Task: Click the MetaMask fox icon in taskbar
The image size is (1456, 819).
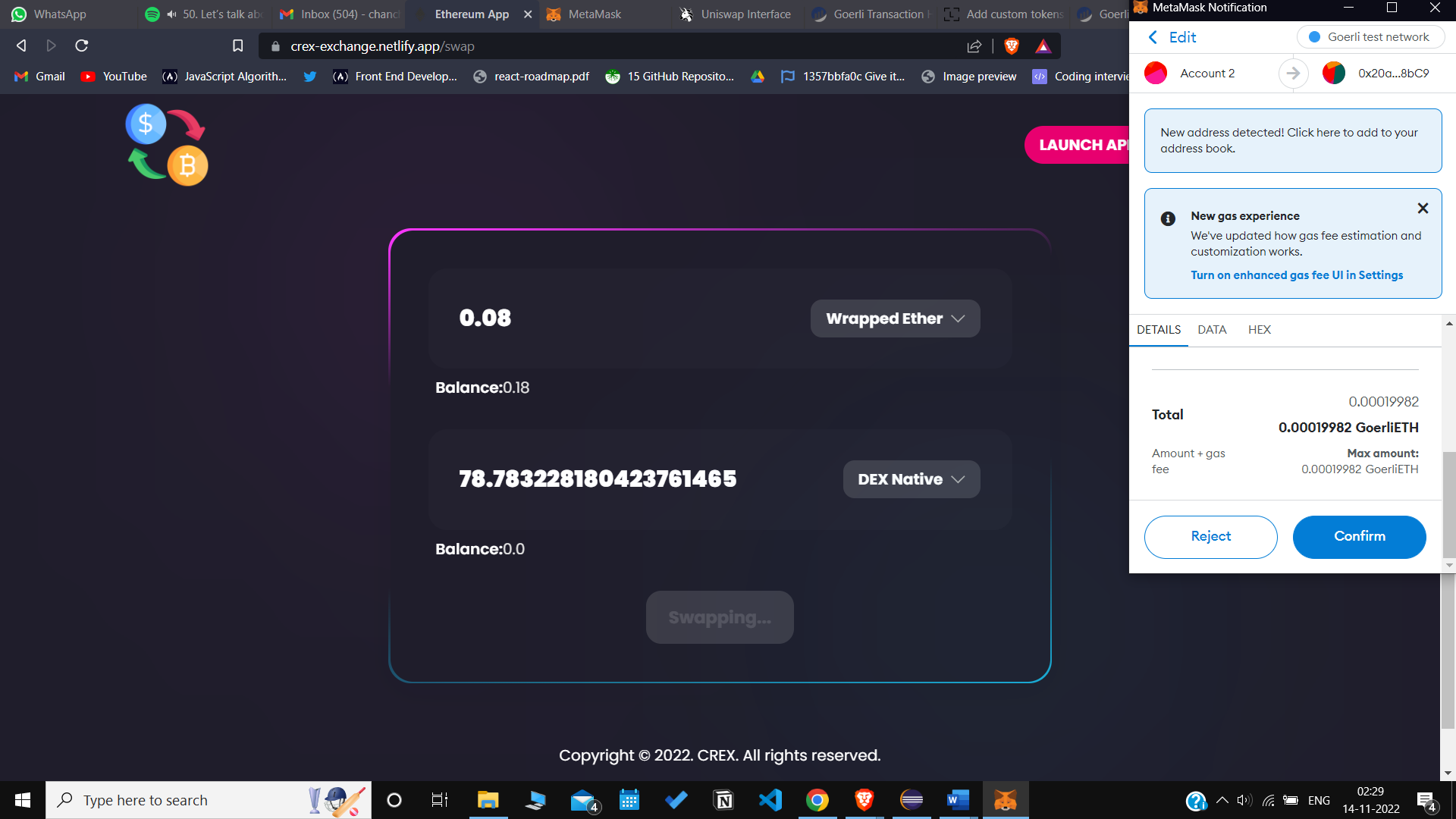Action: pos(1005,799)
